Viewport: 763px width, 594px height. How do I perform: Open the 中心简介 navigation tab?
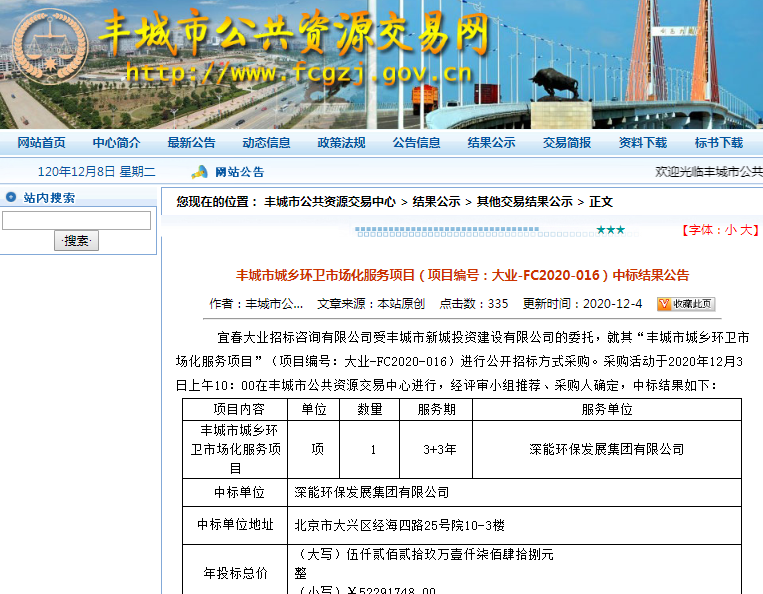point(116,143)
